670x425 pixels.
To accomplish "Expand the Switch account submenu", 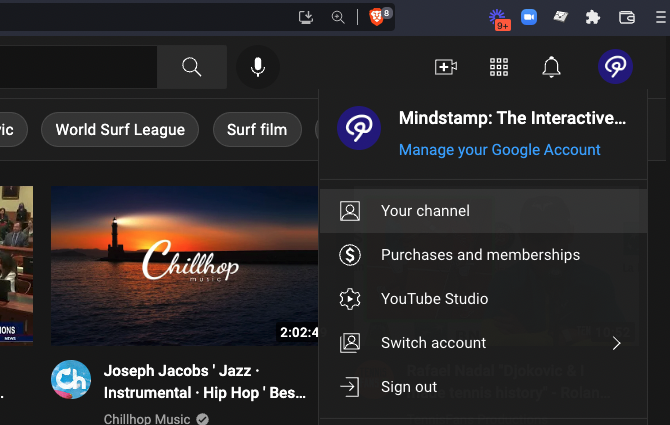I will [616, 343].
